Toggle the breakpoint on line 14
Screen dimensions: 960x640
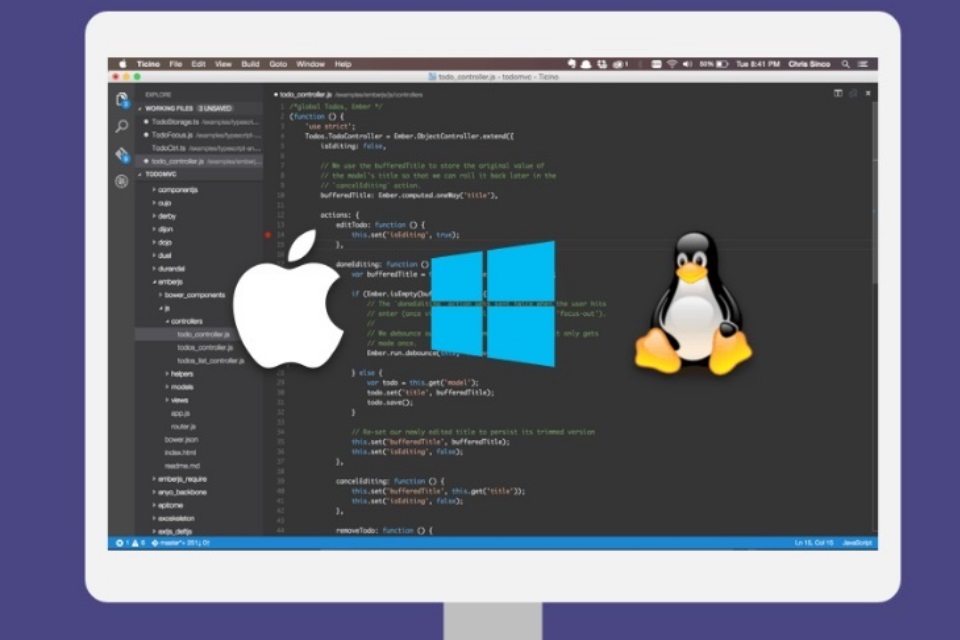tap(268, 235)
